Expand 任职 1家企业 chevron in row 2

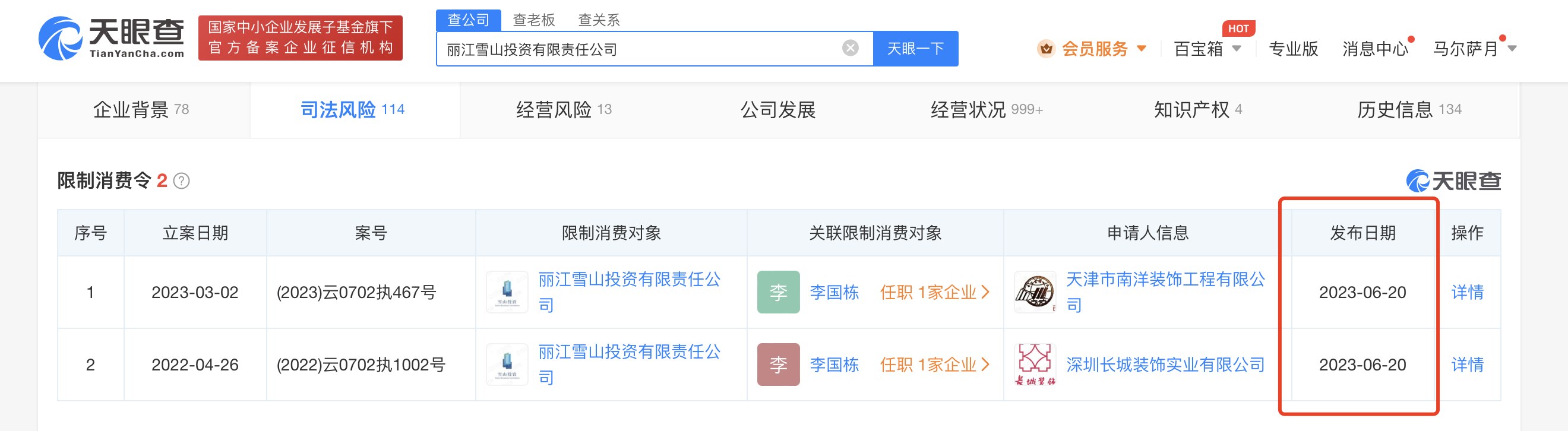point(985,365)
